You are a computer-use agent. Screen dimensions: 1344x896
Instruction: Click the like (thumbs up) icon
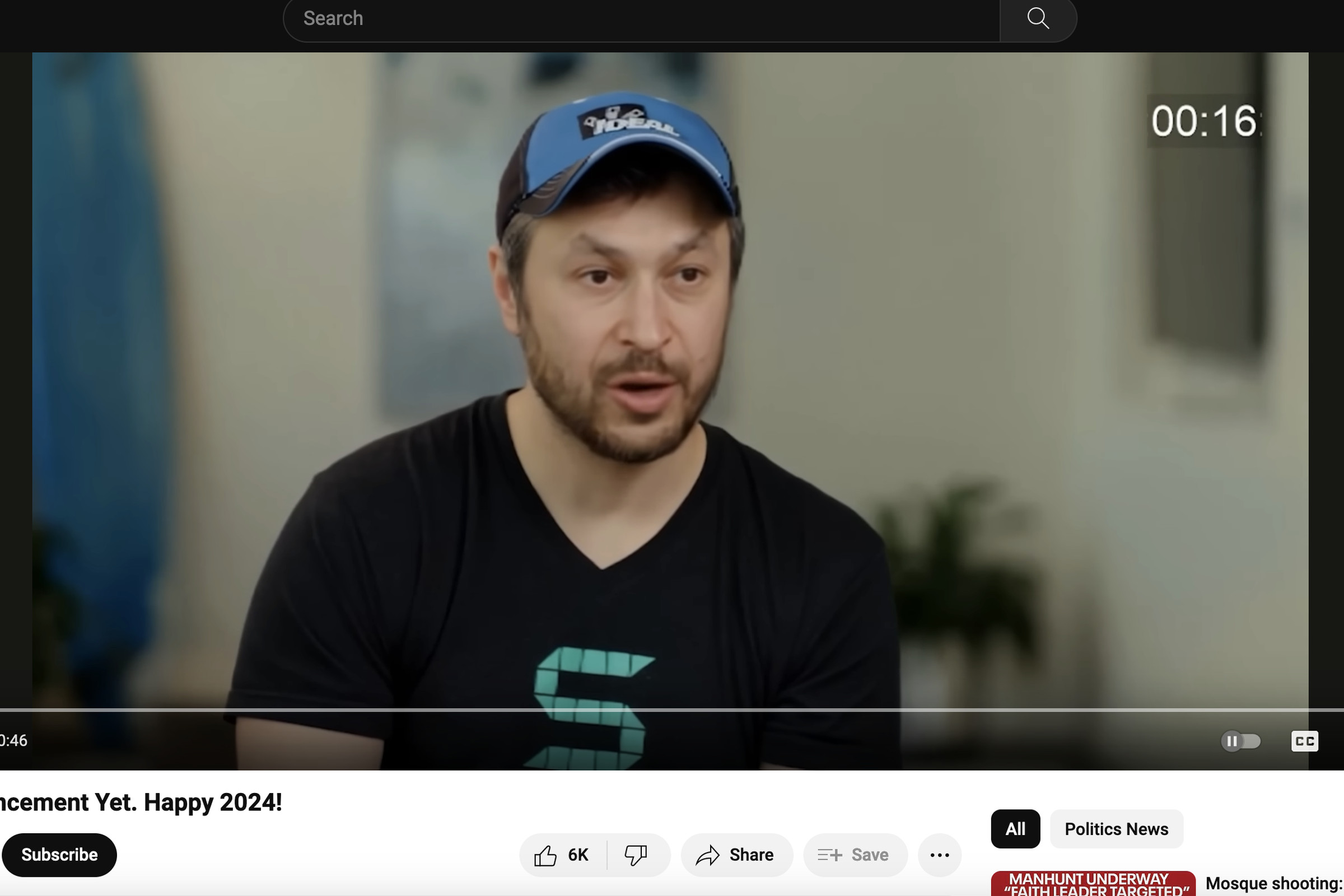click(x=545, y=855)
